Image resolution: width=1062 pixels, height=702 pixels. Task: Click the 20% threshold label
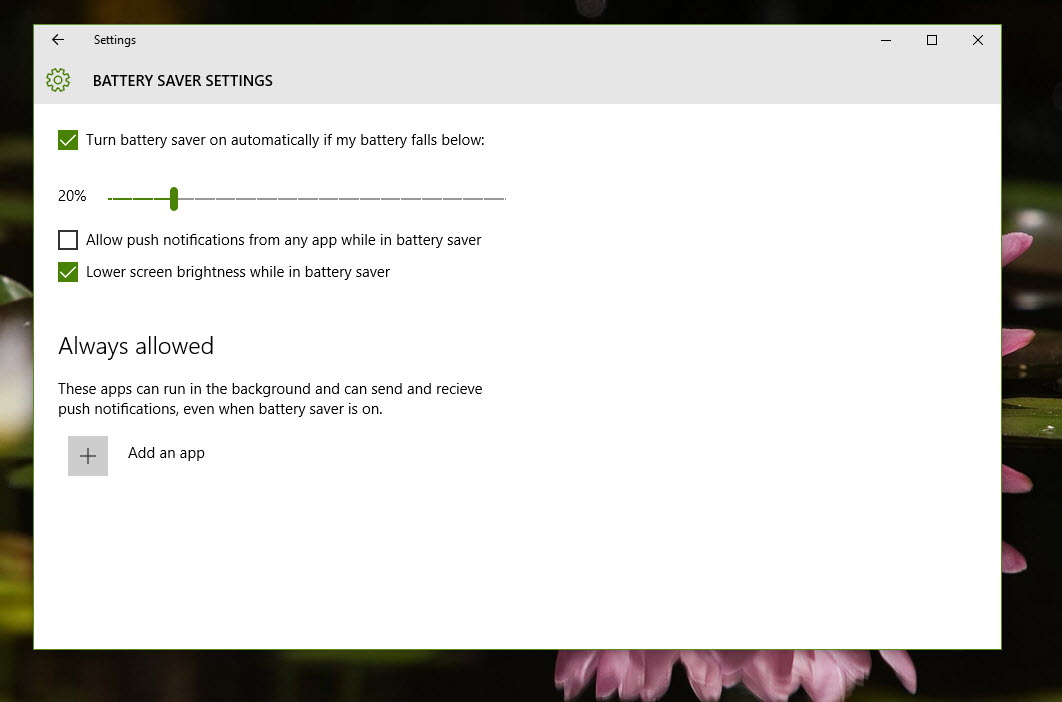click(x=71, y=195)
